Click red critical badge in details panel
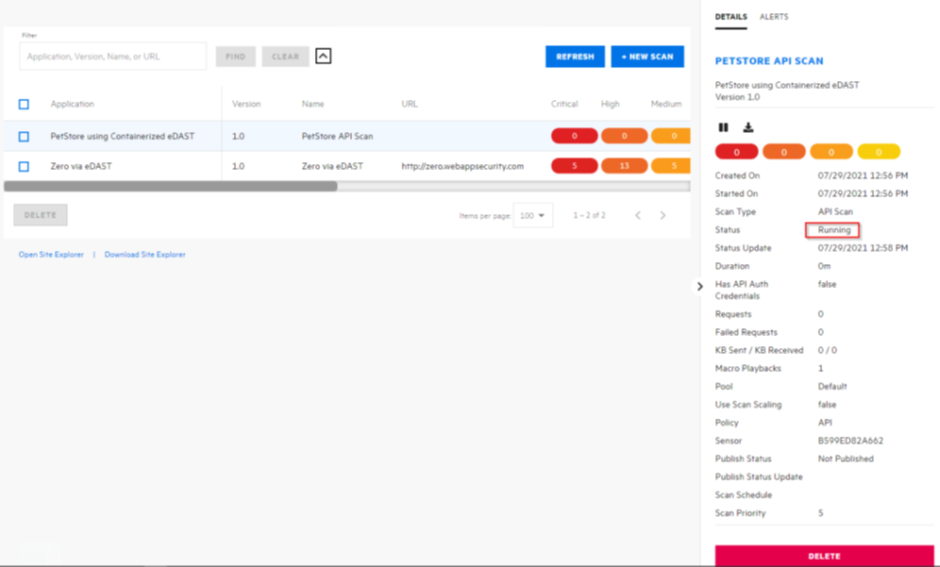 (x=737, y=152)
